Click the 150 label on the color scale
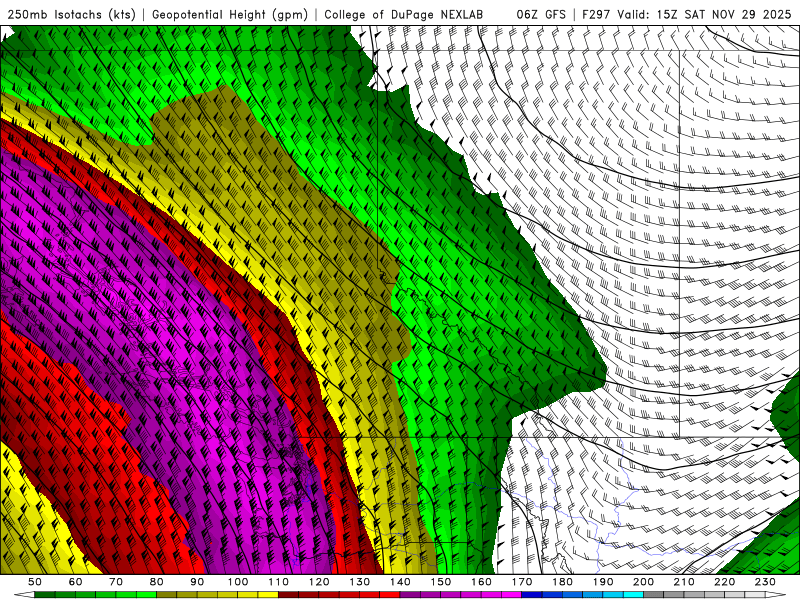The height and width of the screenshot is (600, 800). pos(441,582)
